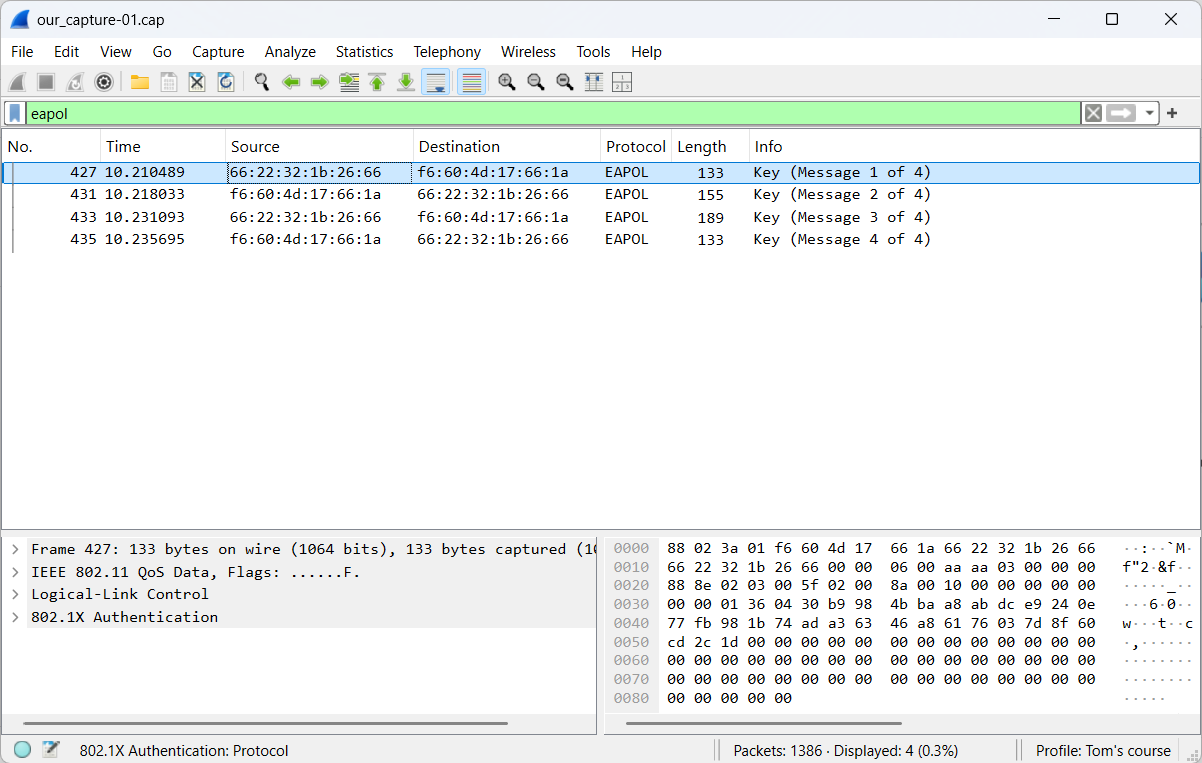Toggle packet coloring rules button

pyautogui.click(x=472, y=82)
